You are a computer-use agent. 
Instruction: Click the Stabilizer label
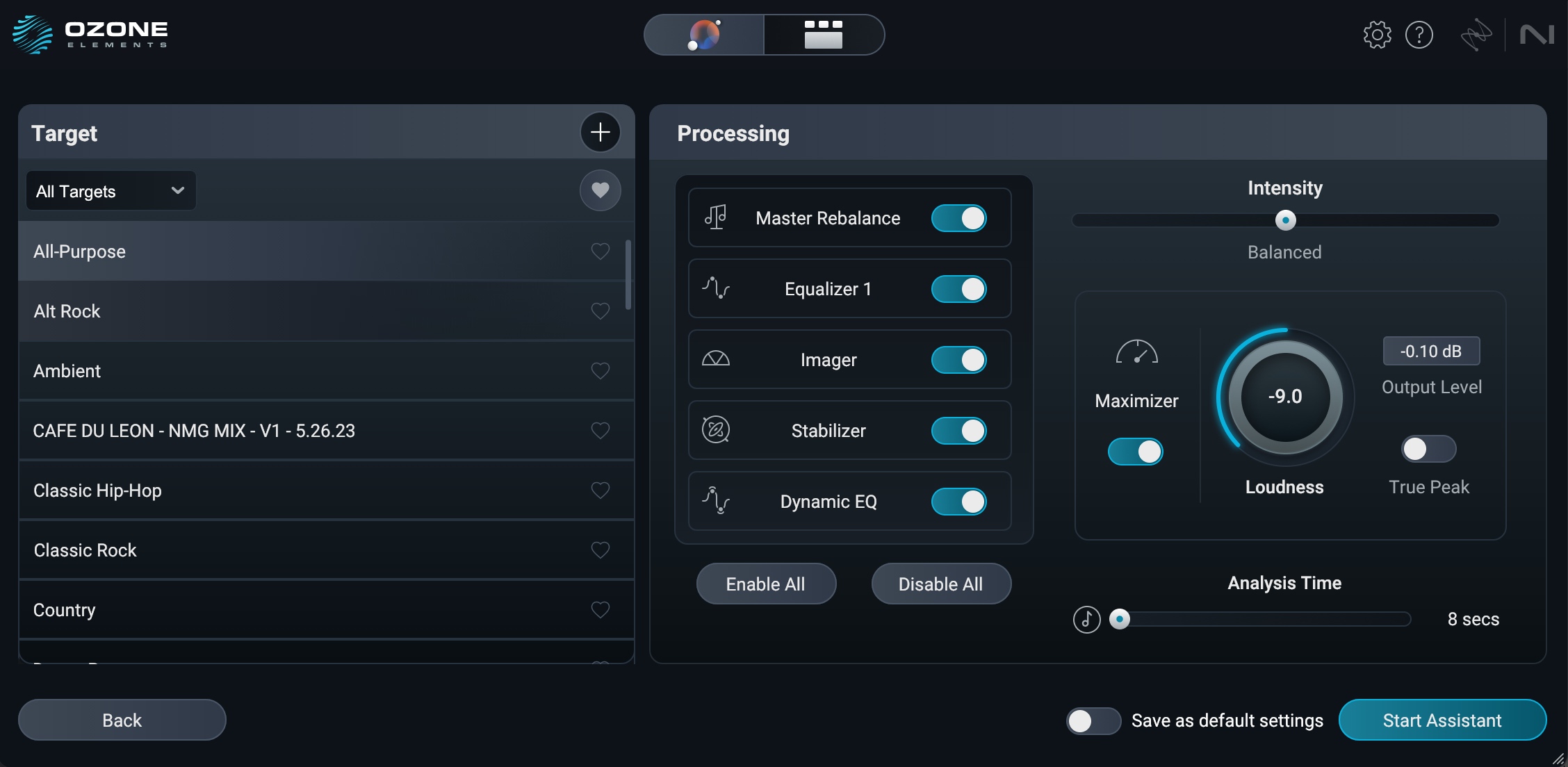[828, 431]
